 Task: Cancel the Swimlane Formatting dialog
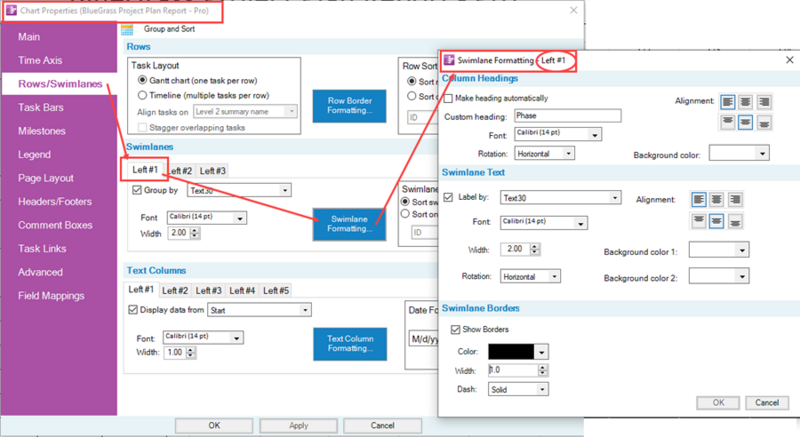[767, 403]
